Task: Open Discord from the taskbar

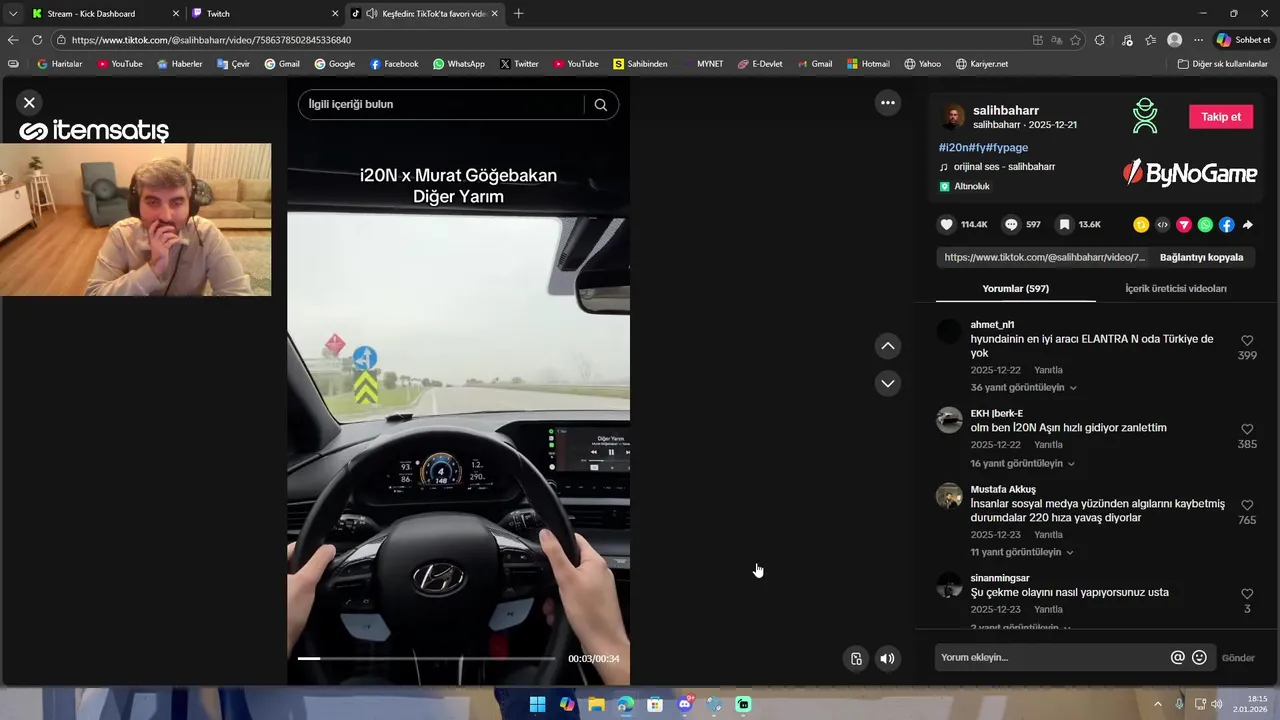Action: tap(685, 704)
